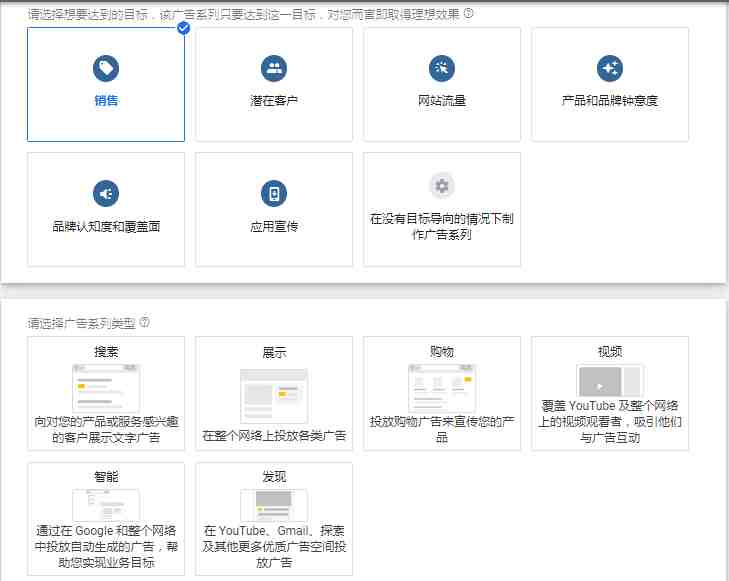This screenshot has height=581, width=729.
Task: Click description 在整个网络上投放各类广告
Action: click(274, 436)
